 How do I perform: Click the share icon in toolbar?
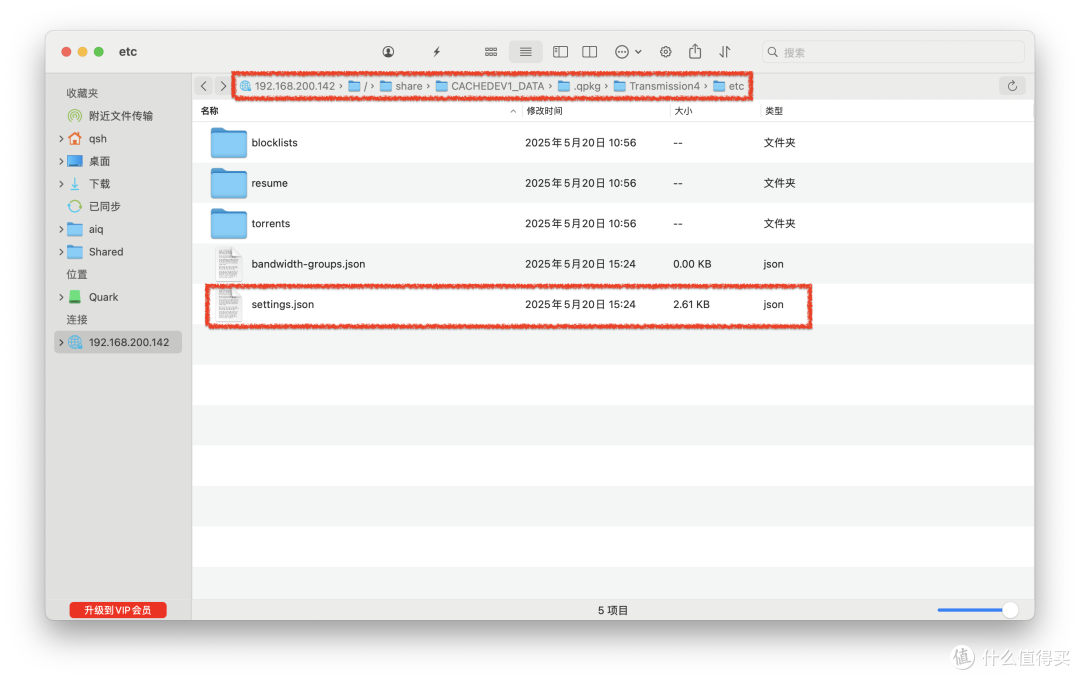(x=696, y=52)
